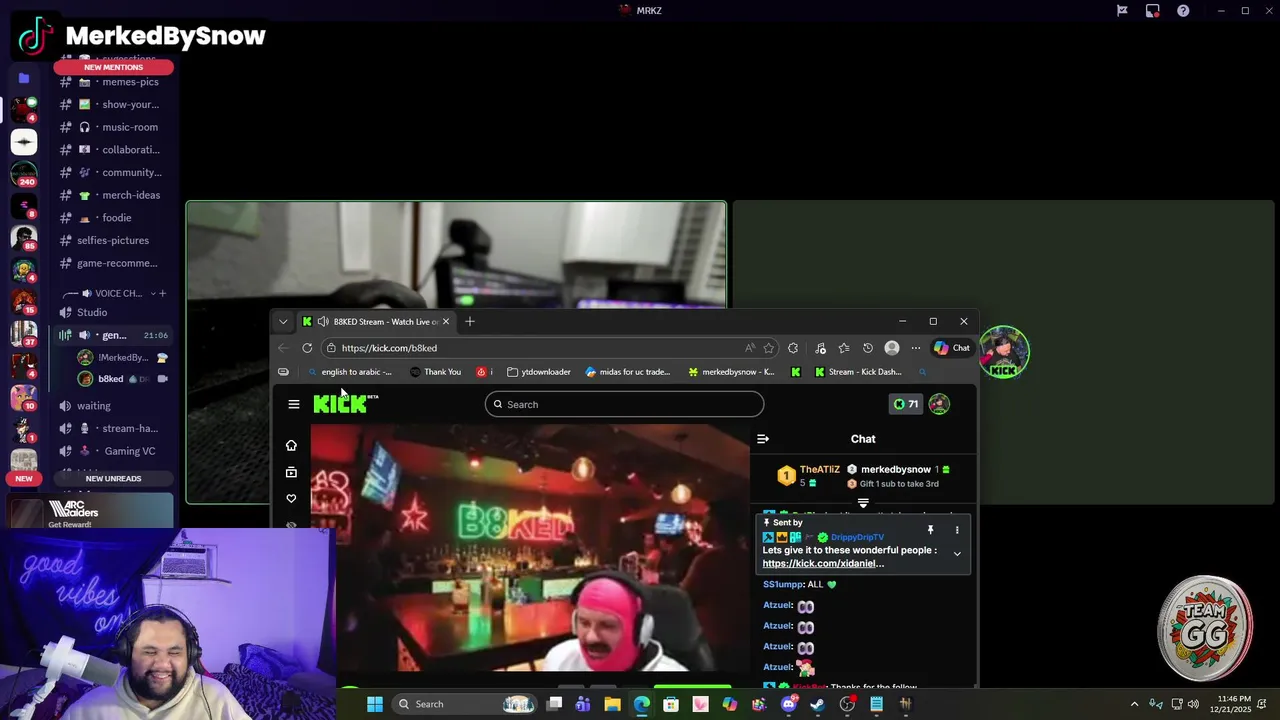Open kick.com/xidaniel link in pinned message

coord(823,563)
